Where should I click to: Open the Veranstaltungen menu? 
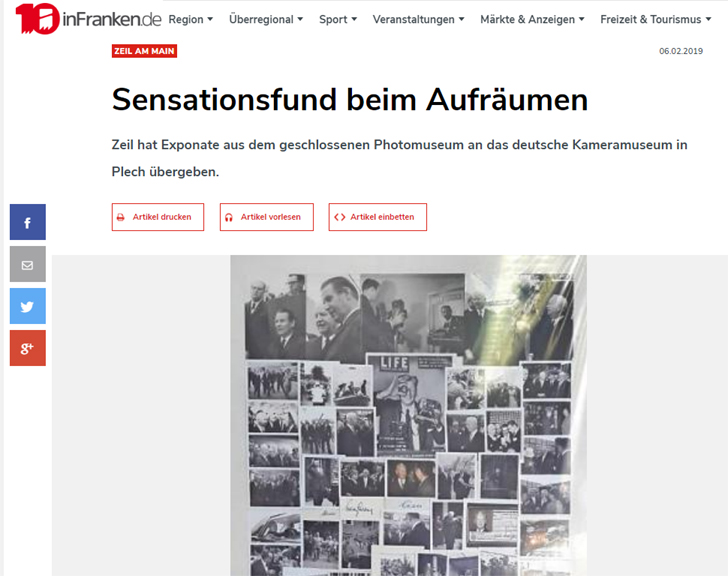pos(418,19)
